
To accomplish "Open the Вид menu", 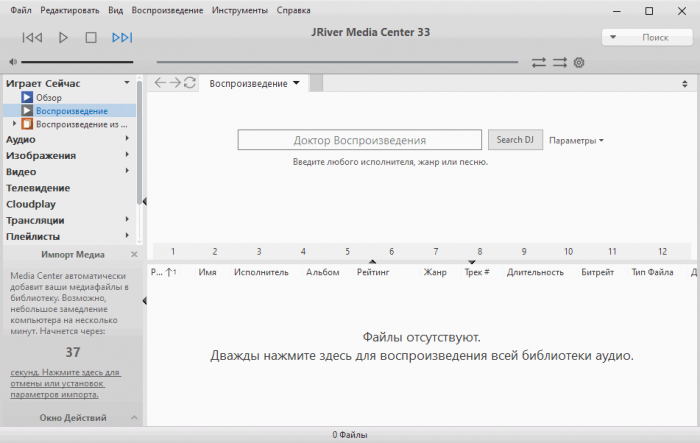I will pyautogui.click(x=114, y=10).
